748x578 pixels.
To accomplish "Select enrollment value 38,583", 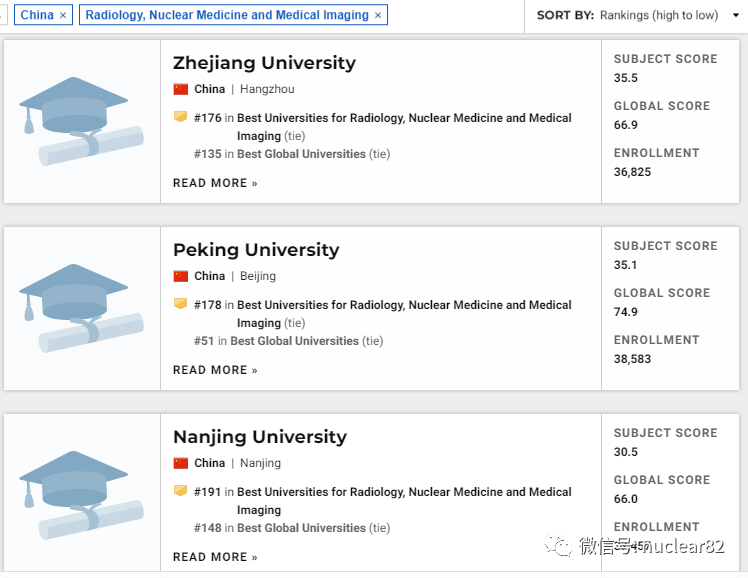I will 632,359.
